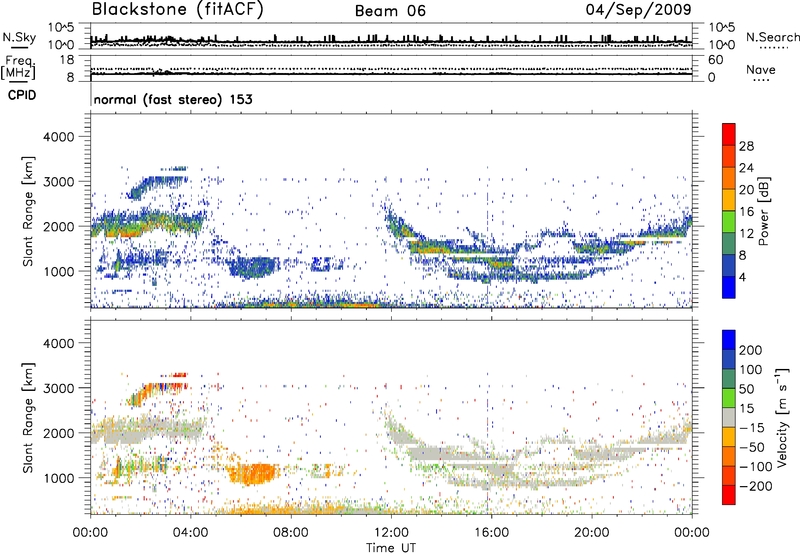Screen dimensions: 800x554
Task: Click the 2000 tick on velocity panel axis
Action: [x=58, y=433]
